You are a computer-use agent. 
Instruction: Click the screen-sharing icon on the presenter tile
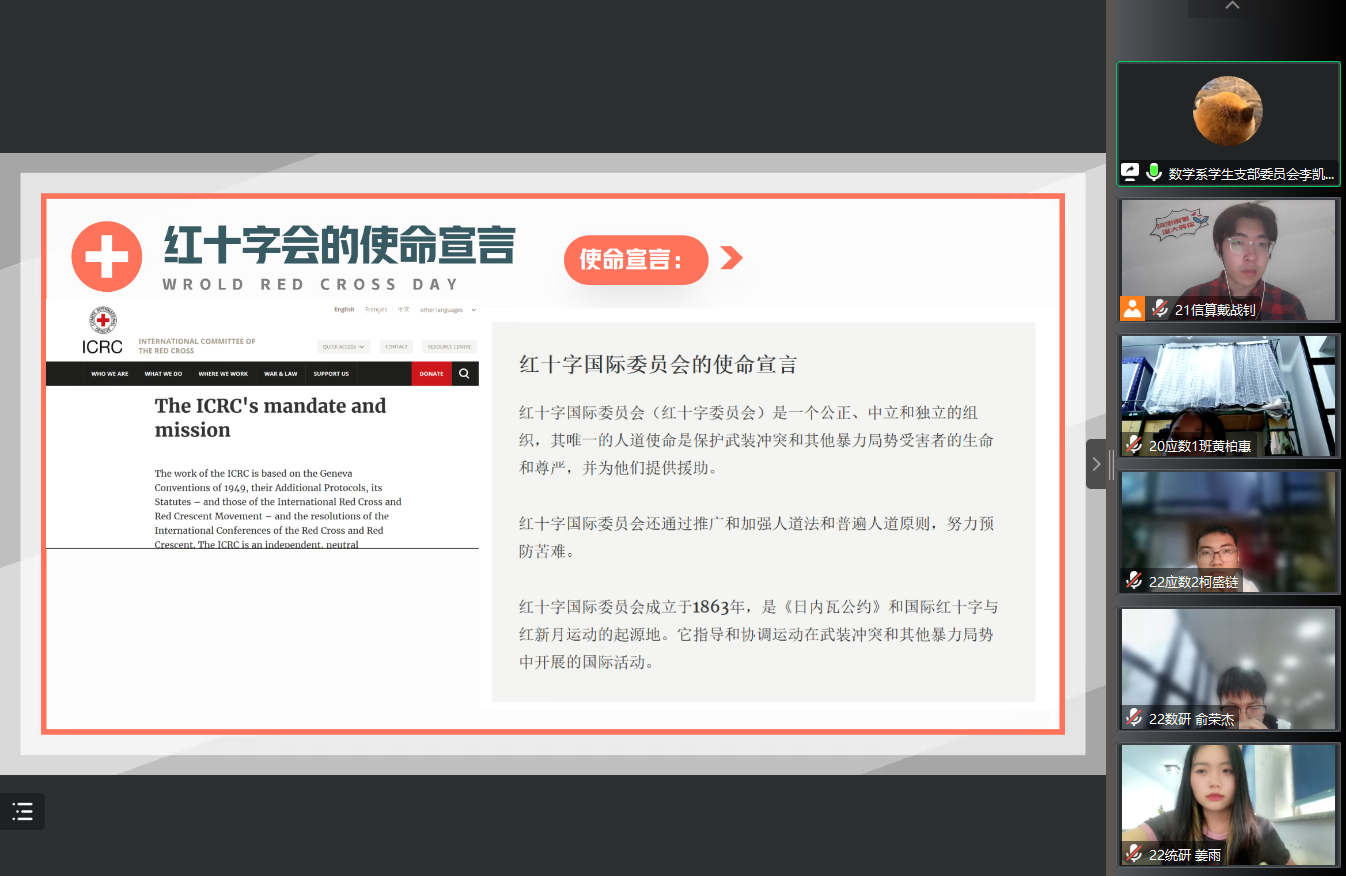click(x=1130, y=172)
